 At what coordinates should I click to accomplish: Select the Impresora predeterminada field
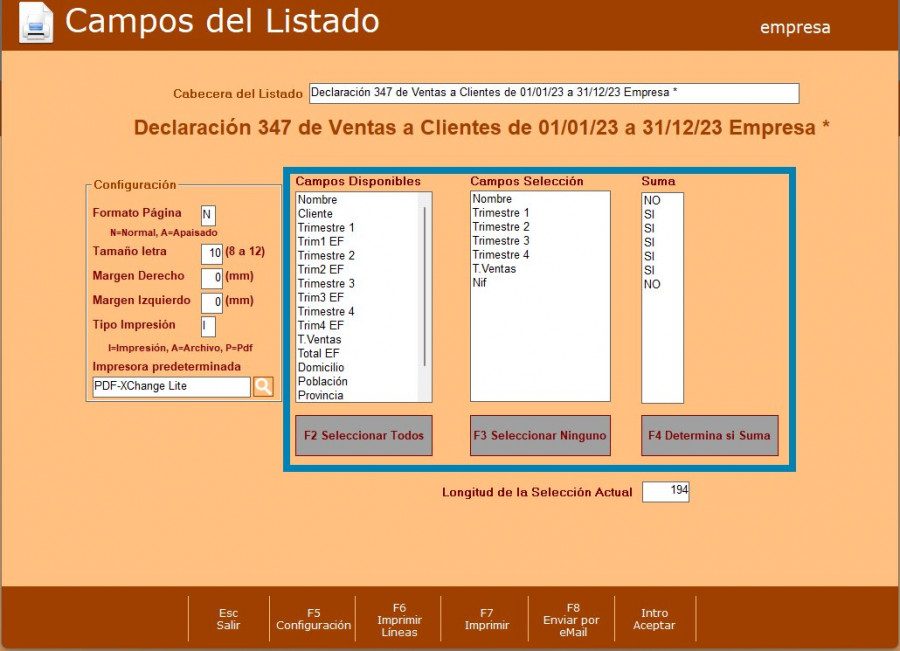[x=170, y=387]
